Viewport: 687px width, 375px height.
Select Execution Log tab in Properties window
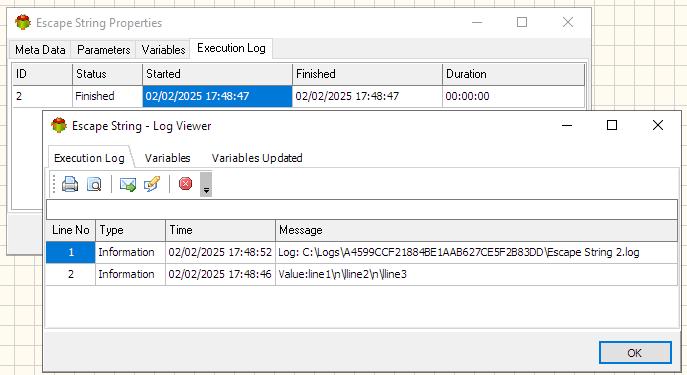tap(231, 48)
